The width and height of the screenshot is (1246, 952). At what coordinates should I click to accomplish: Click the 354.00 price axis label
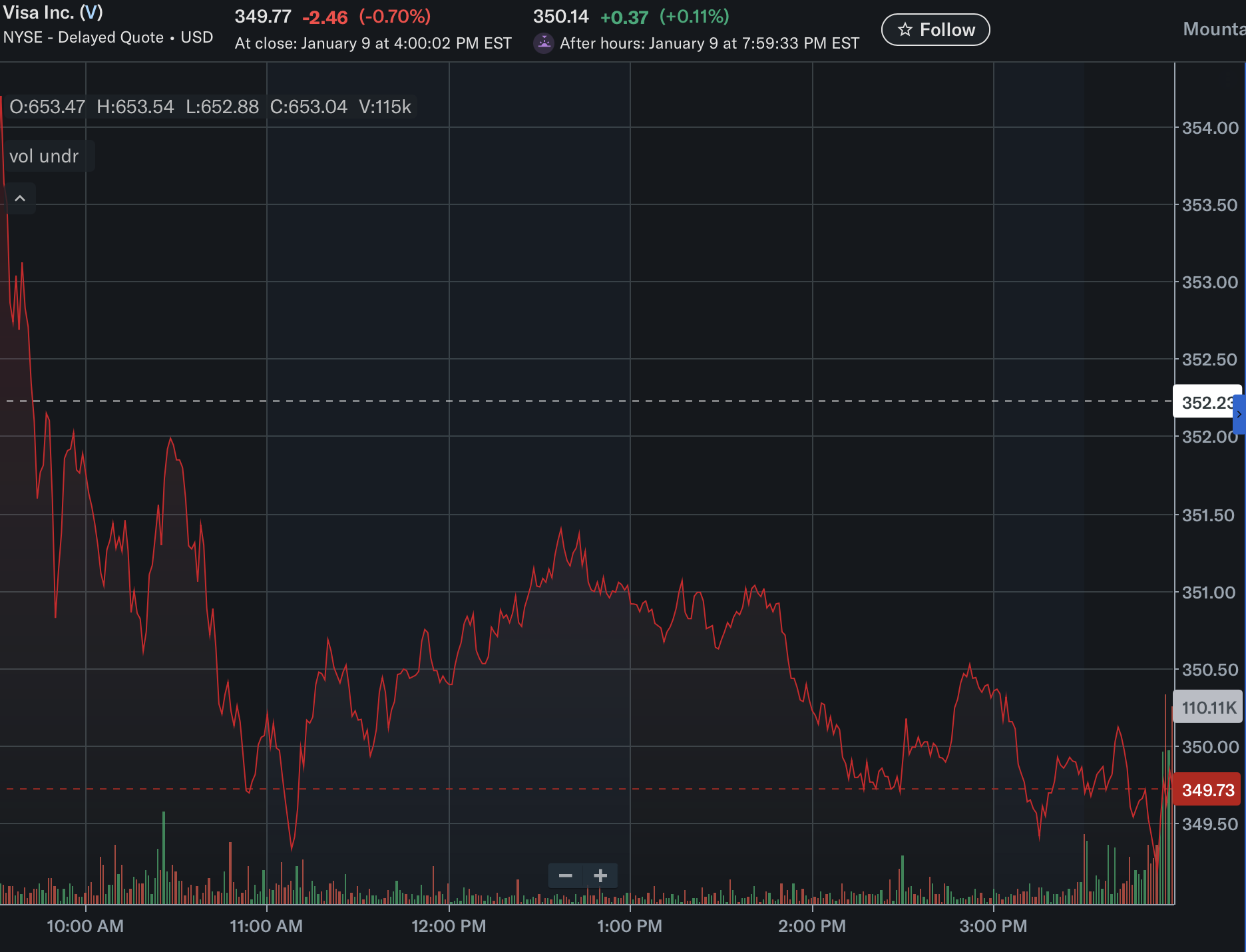click(x=1210, y=128)
